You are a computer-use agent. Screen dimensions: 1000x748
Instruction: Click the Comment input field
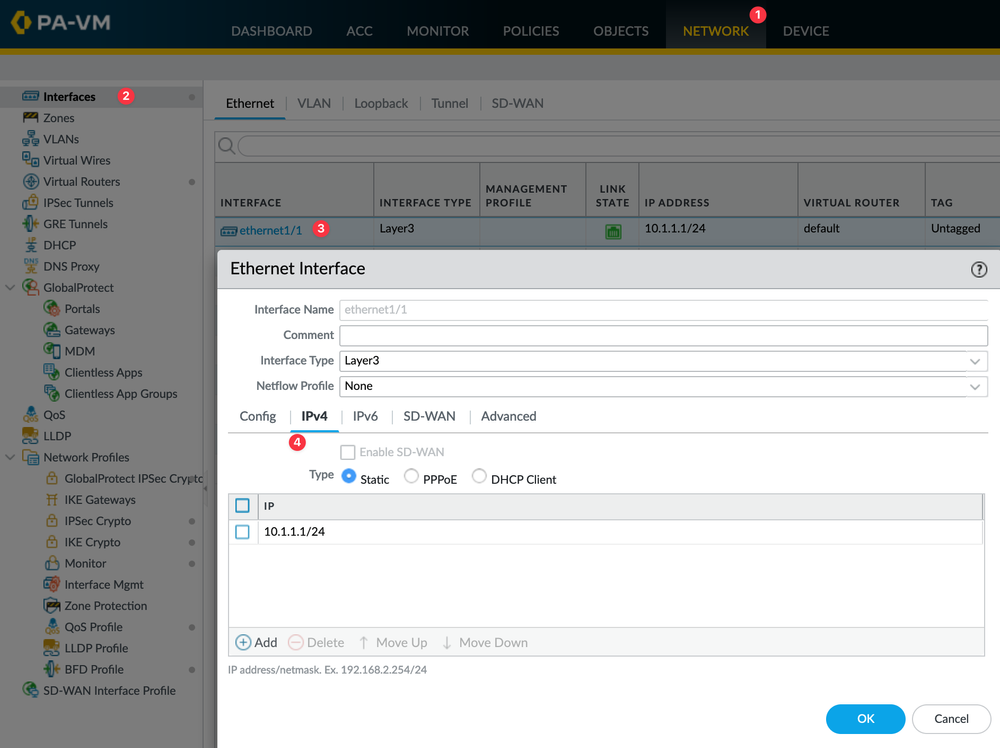[663, 335]
